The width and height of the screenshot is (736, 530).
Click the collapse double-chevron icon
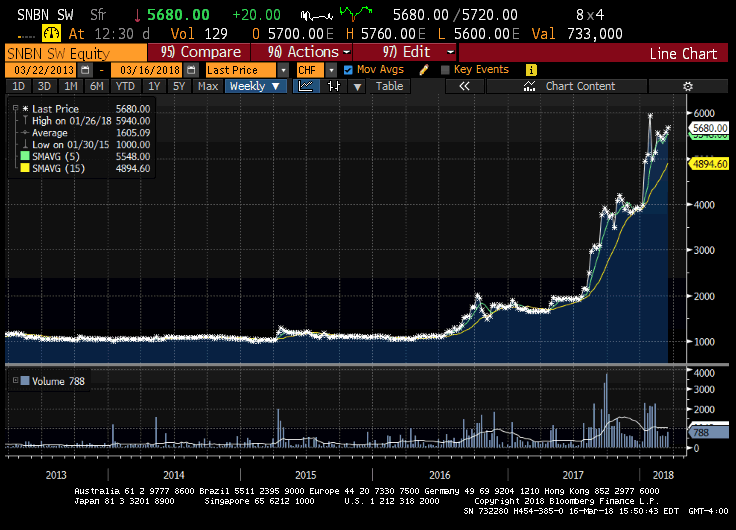point(464,86)
